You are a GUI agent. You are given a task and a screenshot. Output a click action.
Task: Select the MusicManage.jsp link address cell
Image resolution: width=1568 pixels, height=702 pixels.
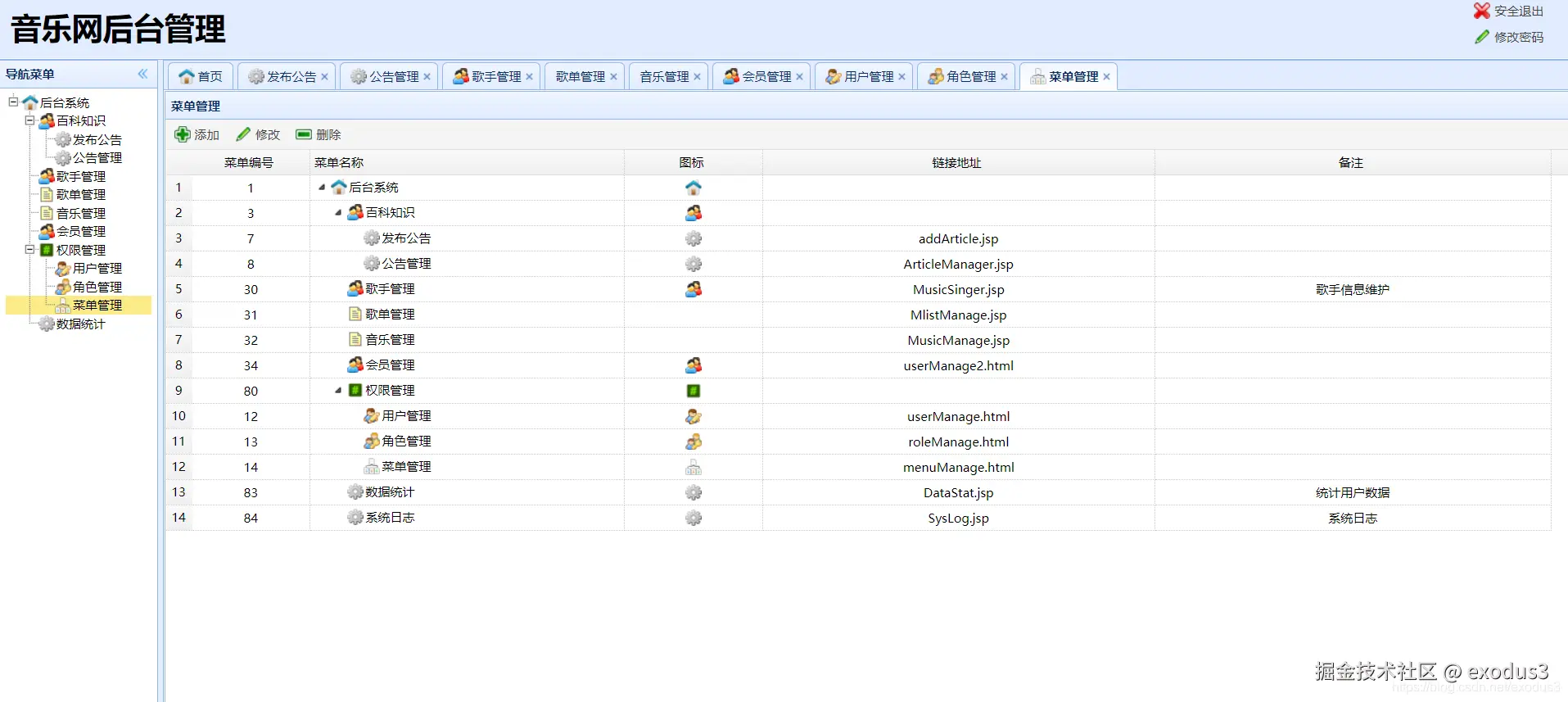(x=959, y=340)
